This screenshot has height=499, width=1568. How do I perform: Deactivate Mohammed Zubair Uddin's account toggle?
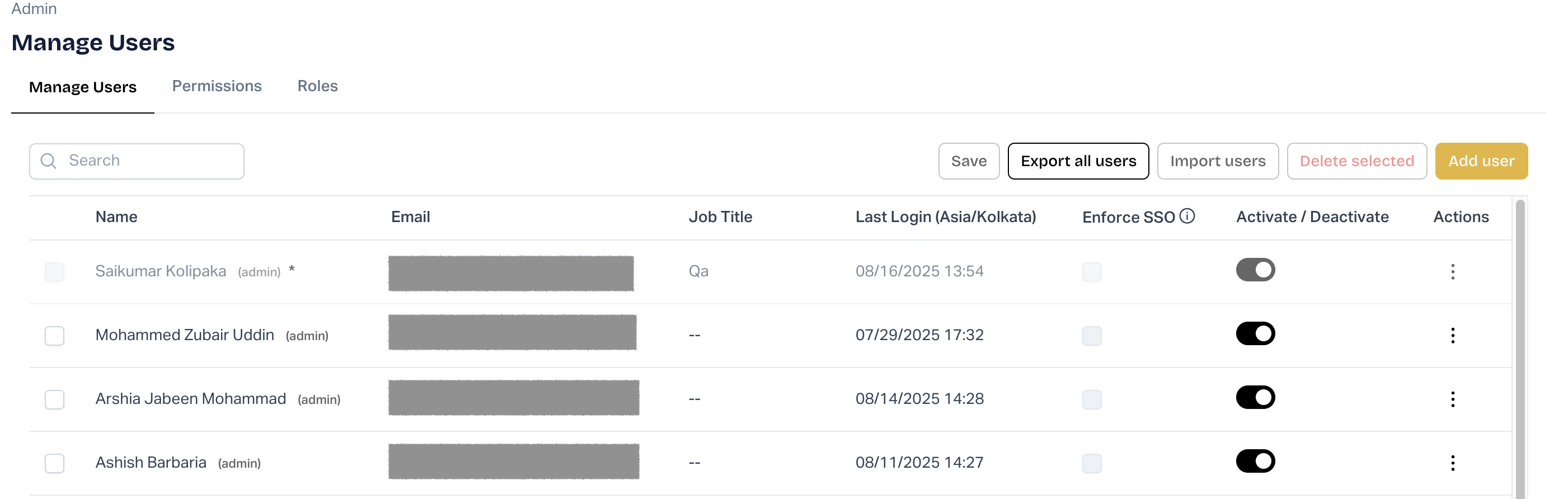click(x=1255, y=333)
